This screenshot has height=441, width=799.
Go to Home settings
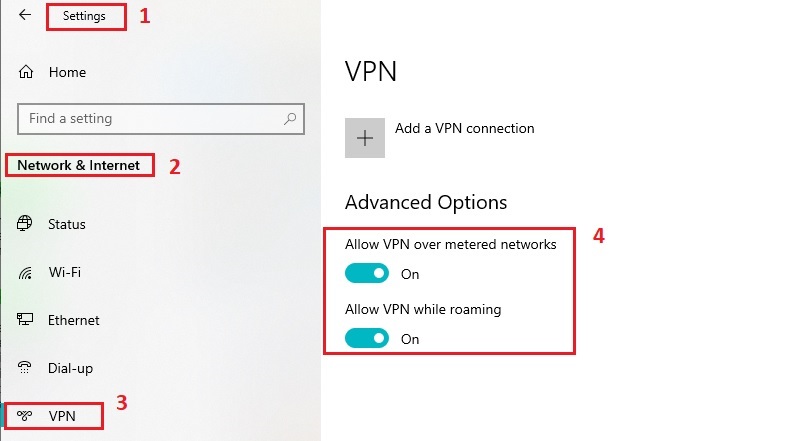click(x=67, y=73)
